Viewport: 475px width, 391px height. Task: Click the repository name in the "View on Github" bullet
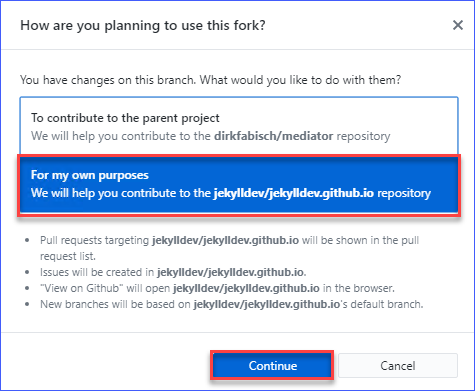246,288
